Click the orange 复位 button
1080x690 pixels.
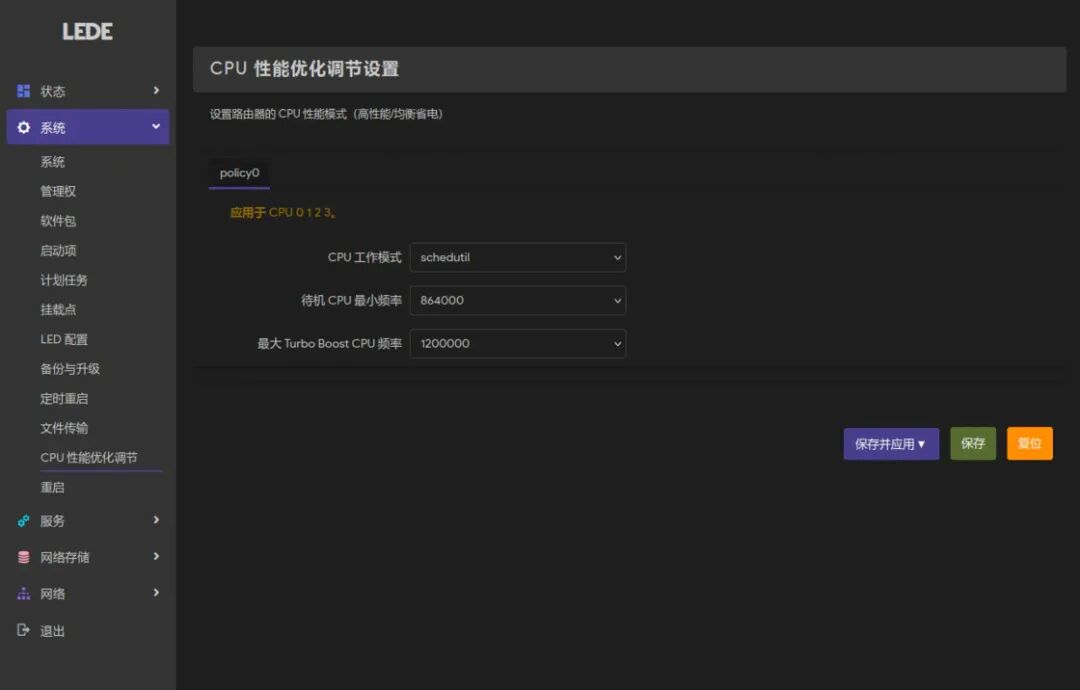pos(1030,444)
